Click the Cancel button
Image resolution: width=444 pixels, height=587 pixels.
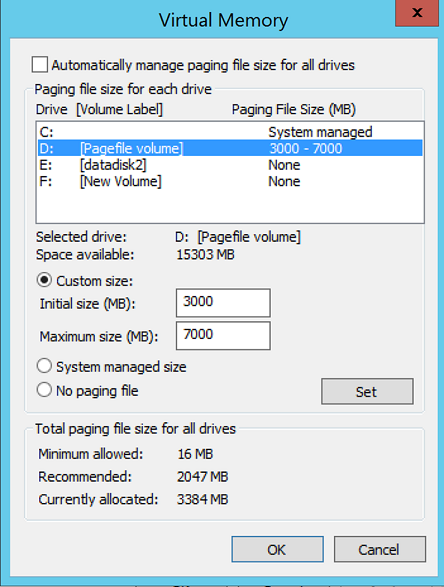pyautogui.click(x=380, y=550)
